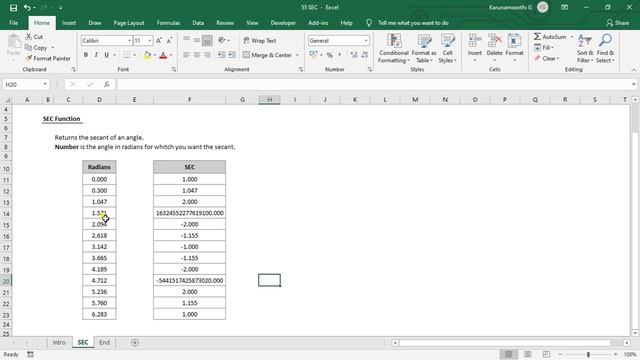The width and height of the screenshot is (640, 360).
Task: Toggle Wrap Text
Action: tap(260, 40)
